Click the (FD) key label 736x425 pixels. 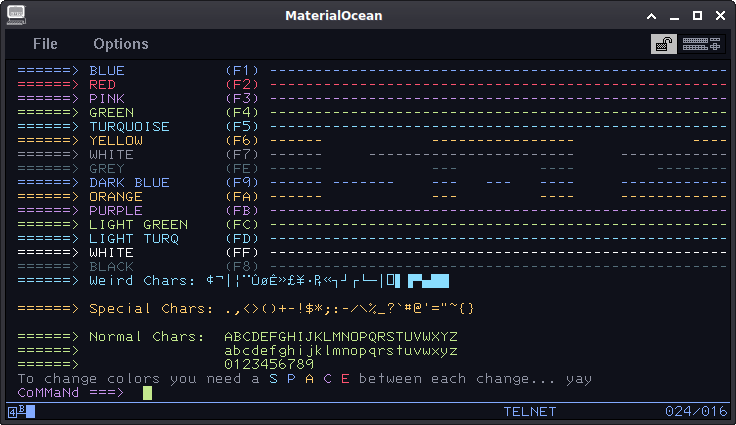pos(242,239)
